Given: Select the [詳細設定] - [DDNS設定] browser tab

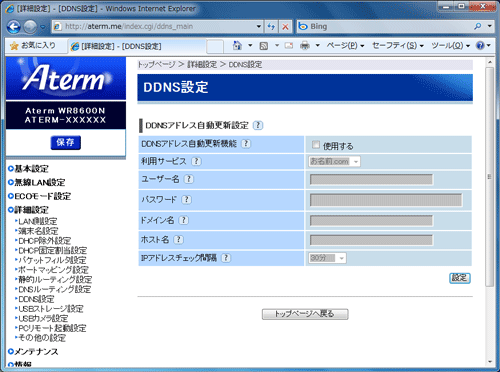Looking at the screenshot, I should 137,46.
